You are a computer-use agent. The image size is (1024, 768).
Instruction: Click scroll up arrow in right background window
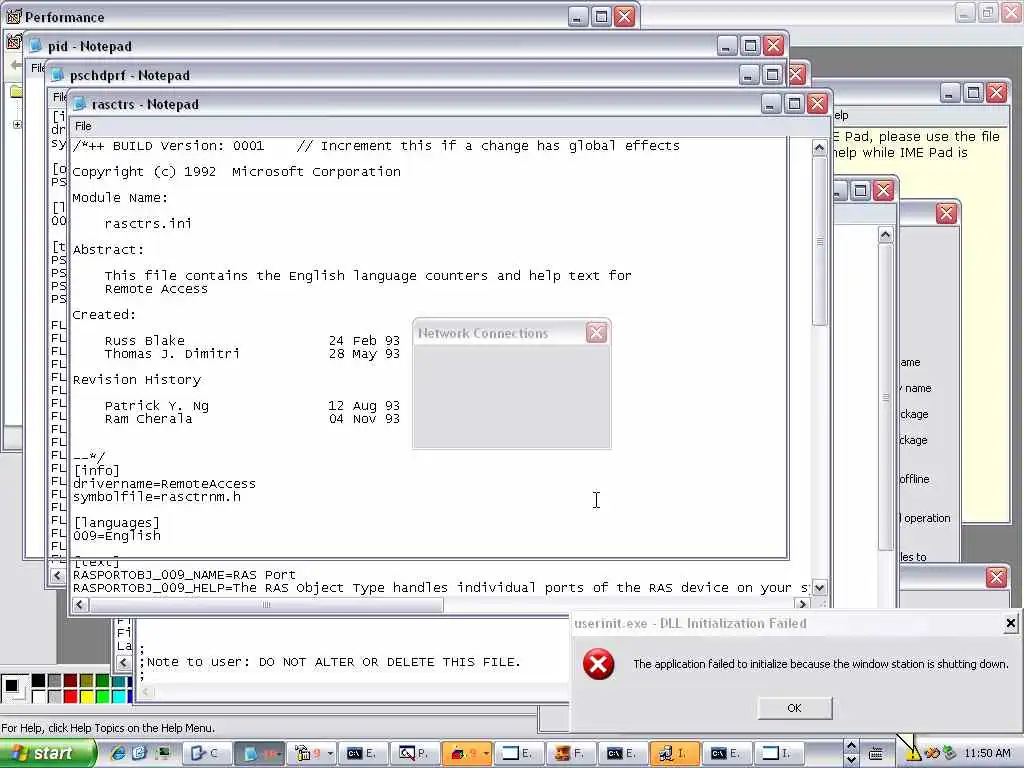click(885, 234)
